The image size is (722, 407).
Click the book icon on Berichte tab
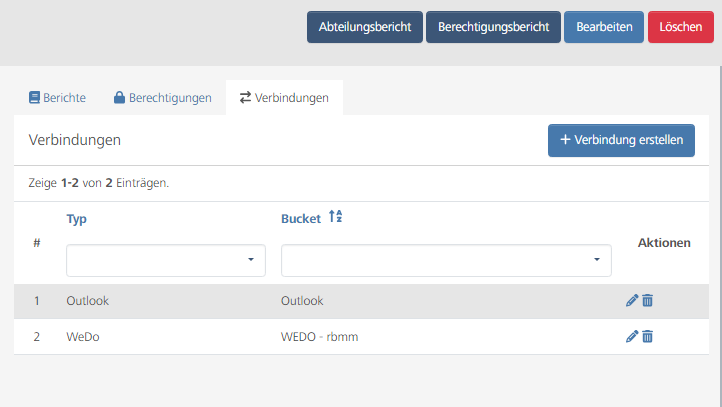click(35, 98)
